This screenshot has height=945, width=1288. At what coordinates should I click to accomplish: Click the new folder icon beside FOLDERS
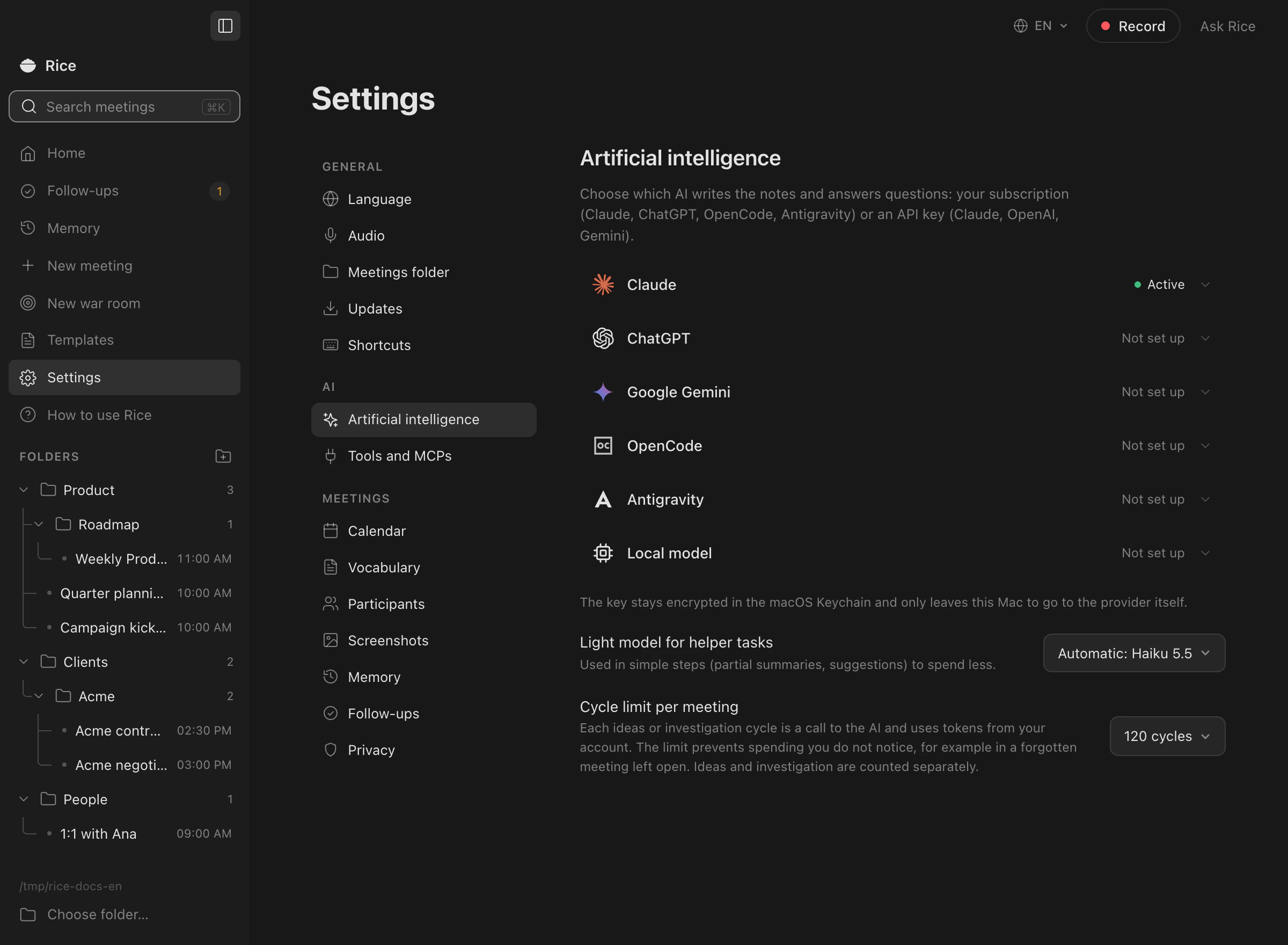[223, 456]
